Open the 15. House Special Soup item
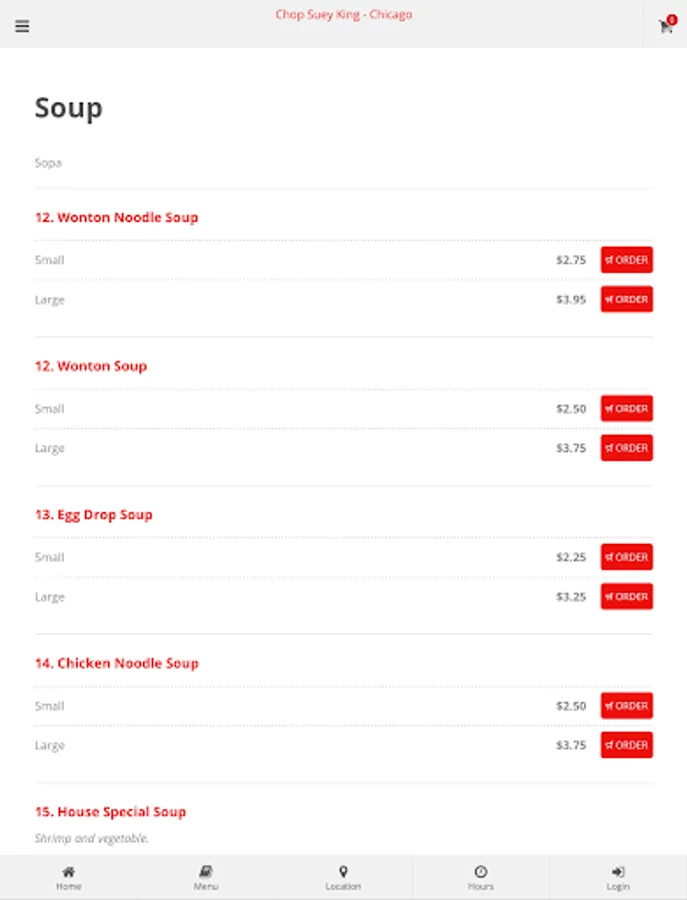687x900 pixels. pos(110,812)
